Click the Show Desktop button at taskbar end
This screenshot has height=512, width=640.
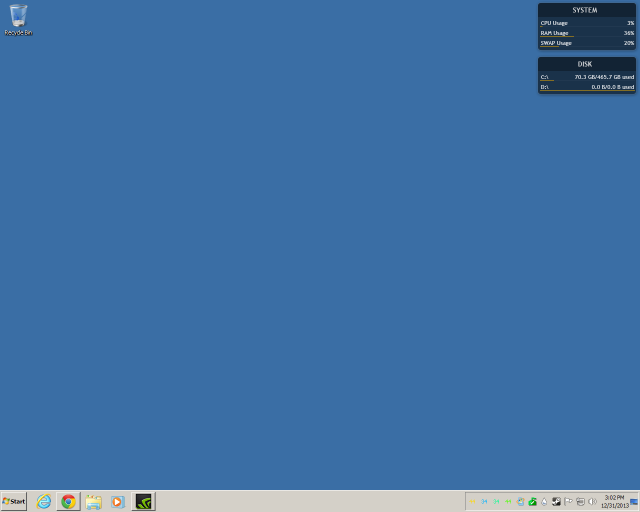(634, 501)
